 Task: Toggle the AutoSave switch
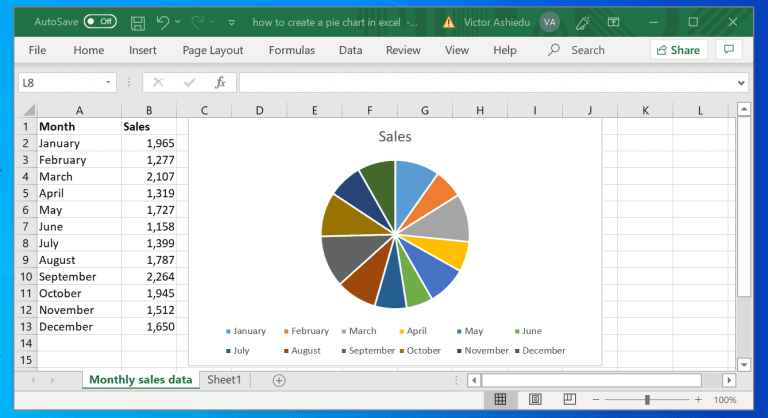click(100, 22)
